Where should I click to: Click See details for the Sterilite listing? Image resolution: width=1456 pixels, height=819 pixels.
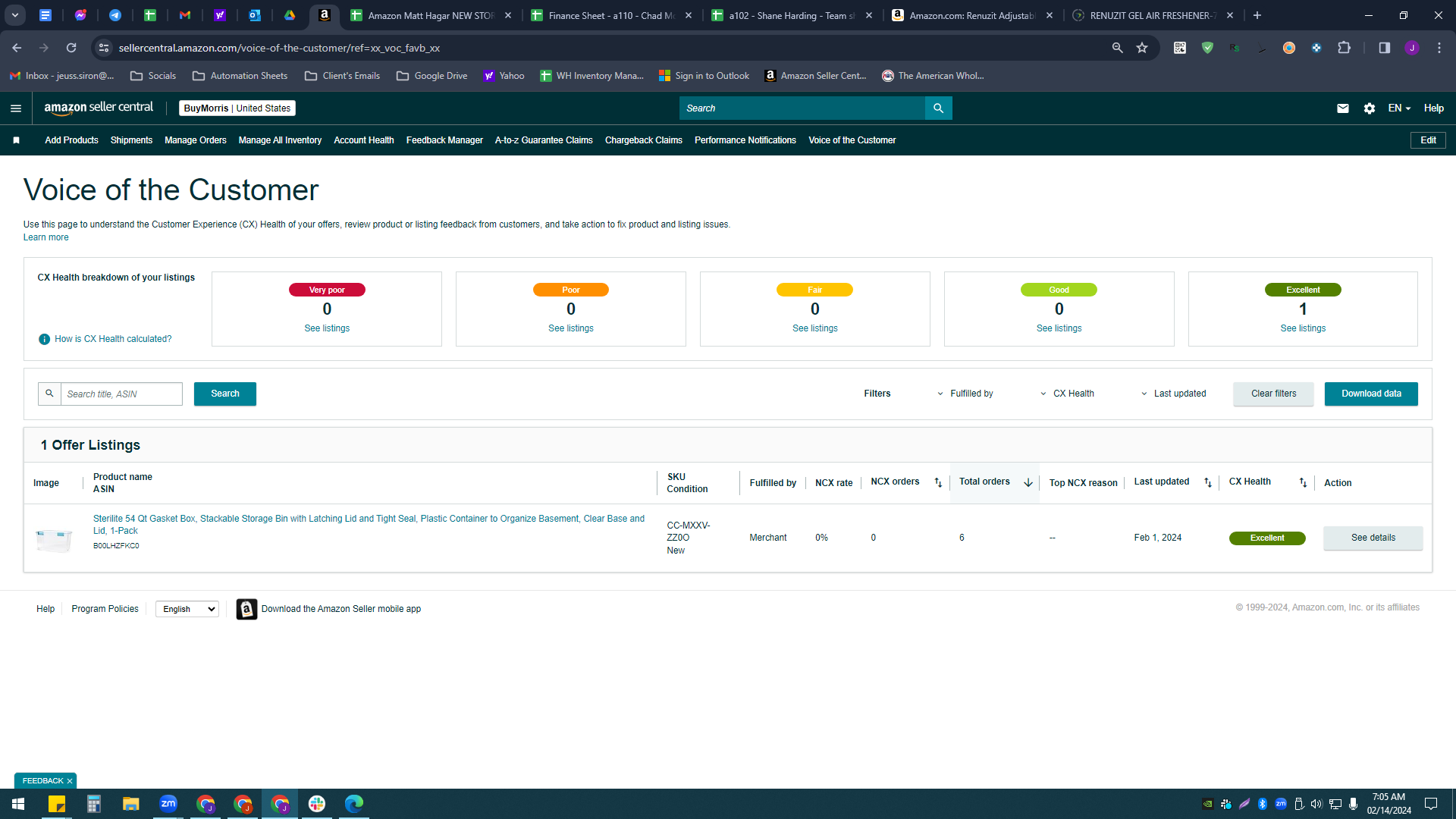(1373, 538)
